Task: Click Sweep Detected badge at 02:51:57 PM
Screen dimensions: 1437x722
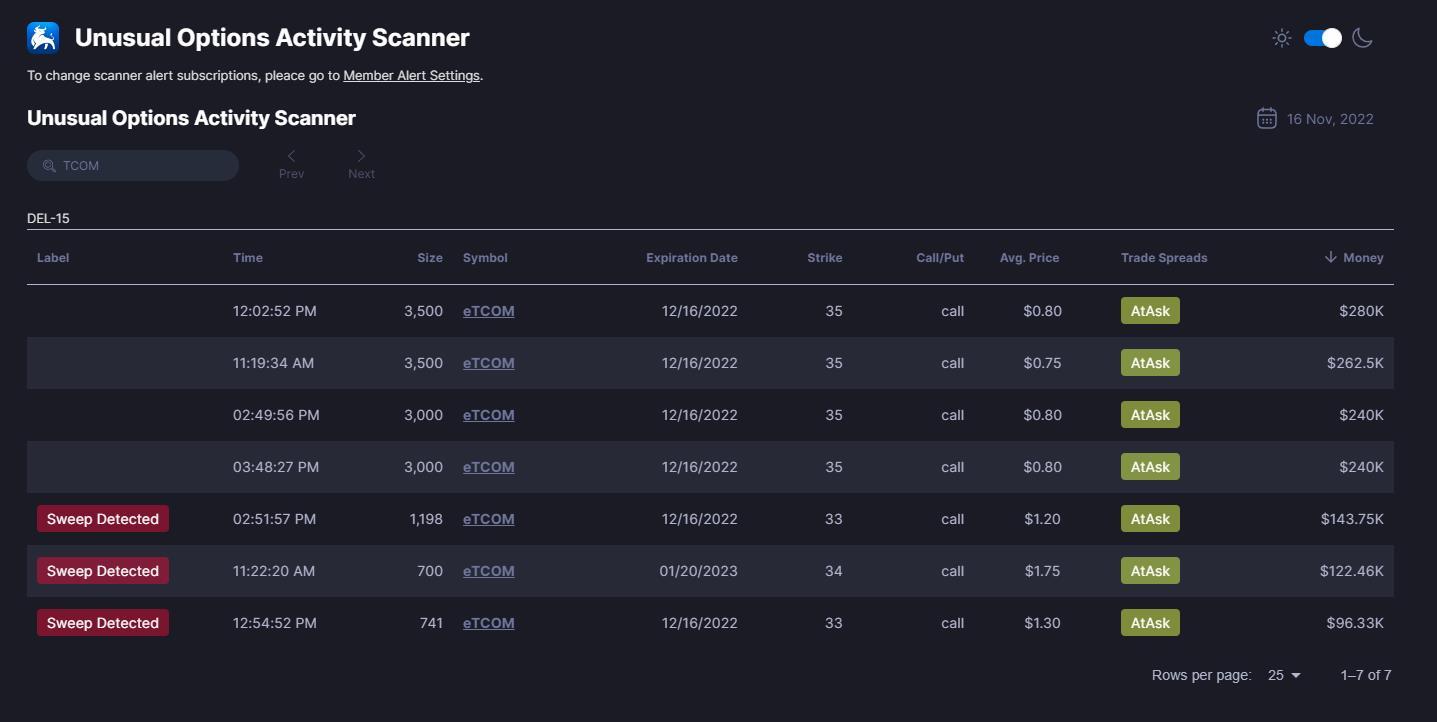Action: pos(103,519)
